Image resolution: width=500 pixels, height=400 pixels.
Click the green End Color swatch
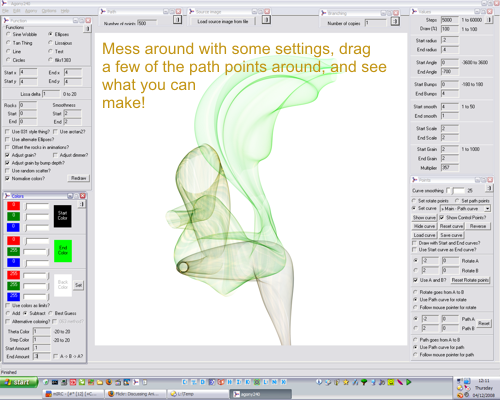click(x=63, y=251)
